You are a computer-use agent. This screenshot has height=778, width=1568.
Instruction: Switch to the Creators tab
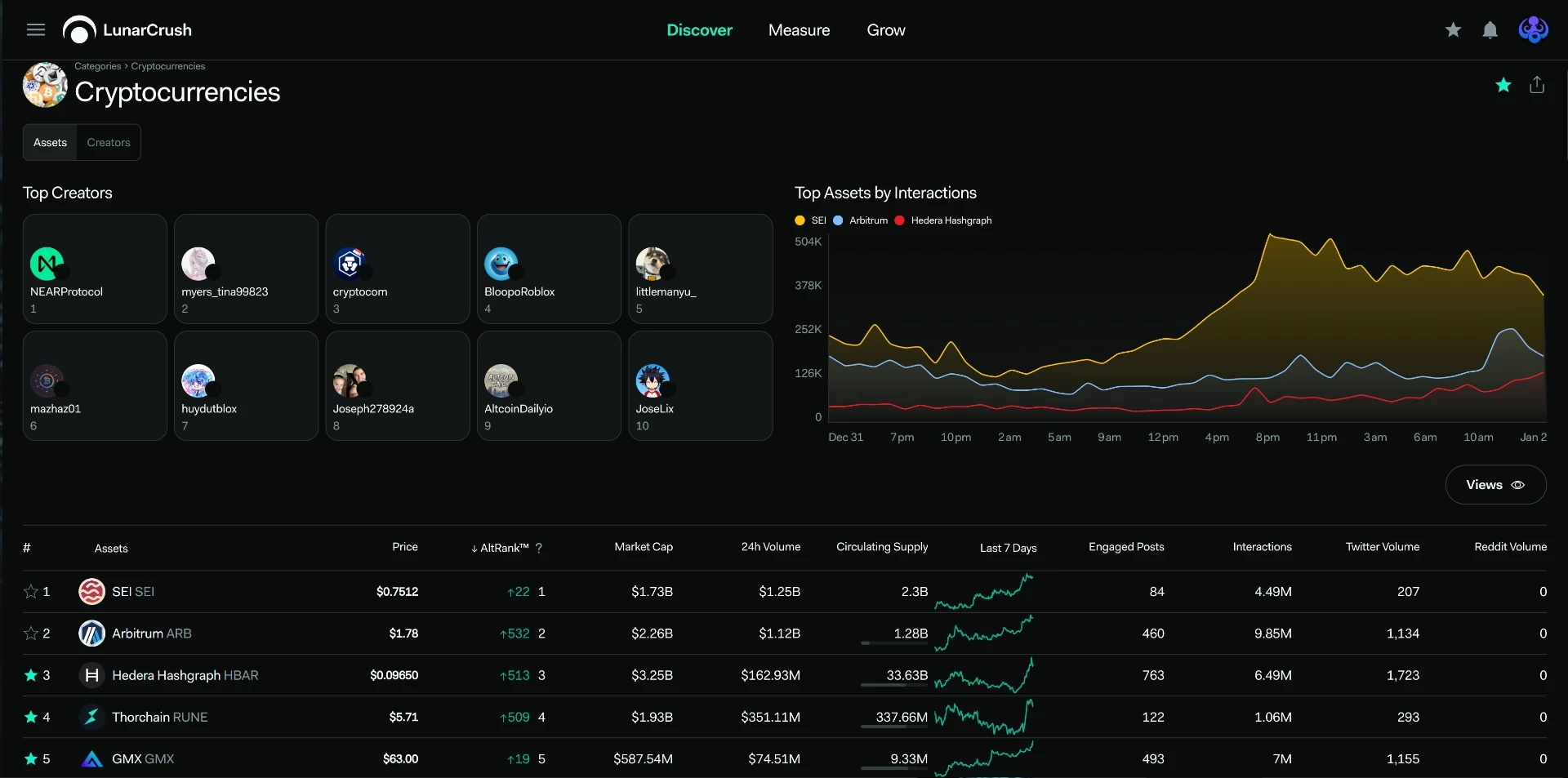point(109,142)
